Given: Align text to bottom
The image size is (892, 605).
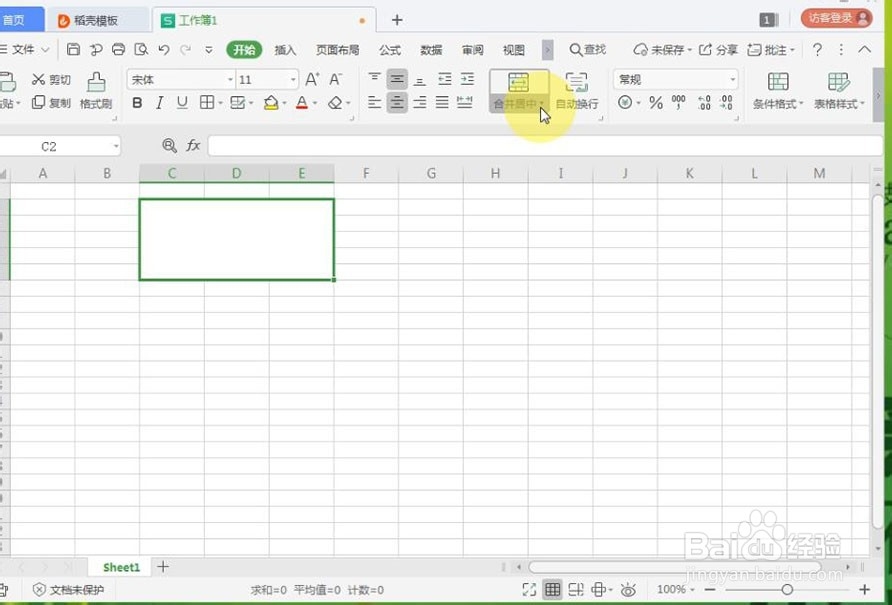Looking at the screenshot, I should coord(420,79).
